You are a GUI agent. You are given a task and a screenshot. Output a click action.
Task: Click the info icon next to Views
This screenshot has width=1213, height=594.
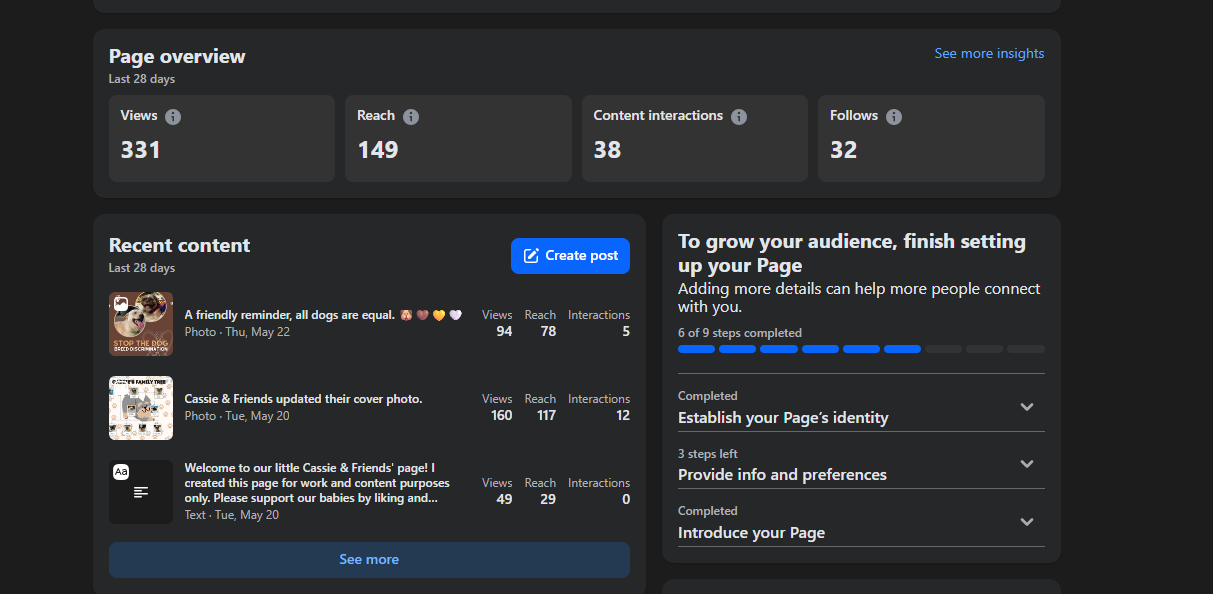coord(173,117)
